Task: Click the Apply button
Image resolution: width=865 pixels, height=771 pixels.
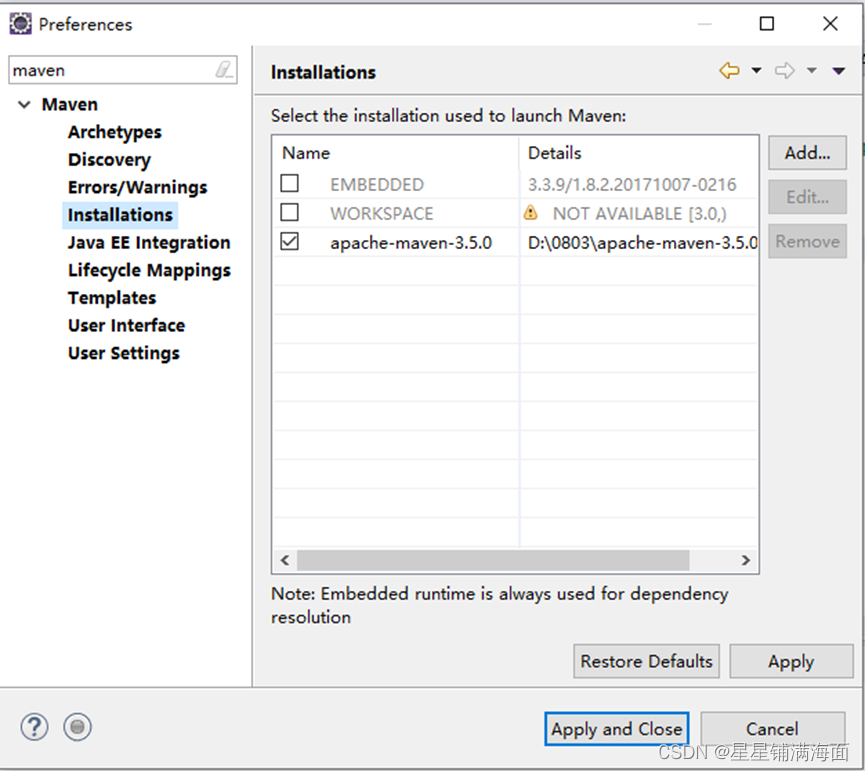Action: 791,661
